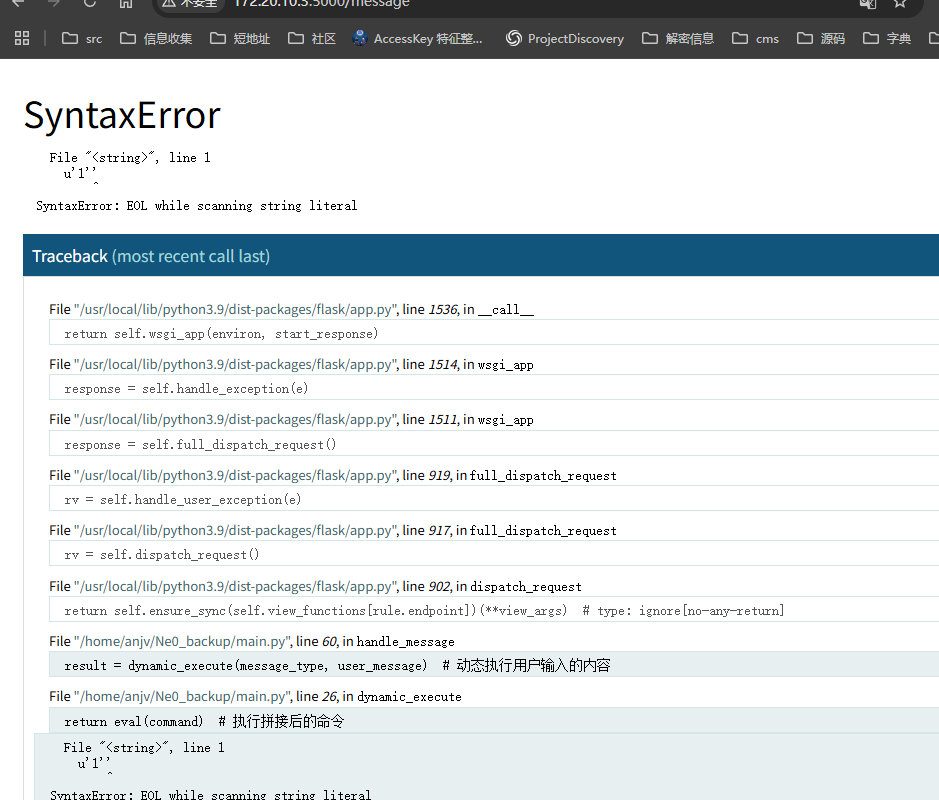The height and width of the screenshot is (800, 939).
Task: Open the 社区 bookmark folder
Action: (311, 38)
